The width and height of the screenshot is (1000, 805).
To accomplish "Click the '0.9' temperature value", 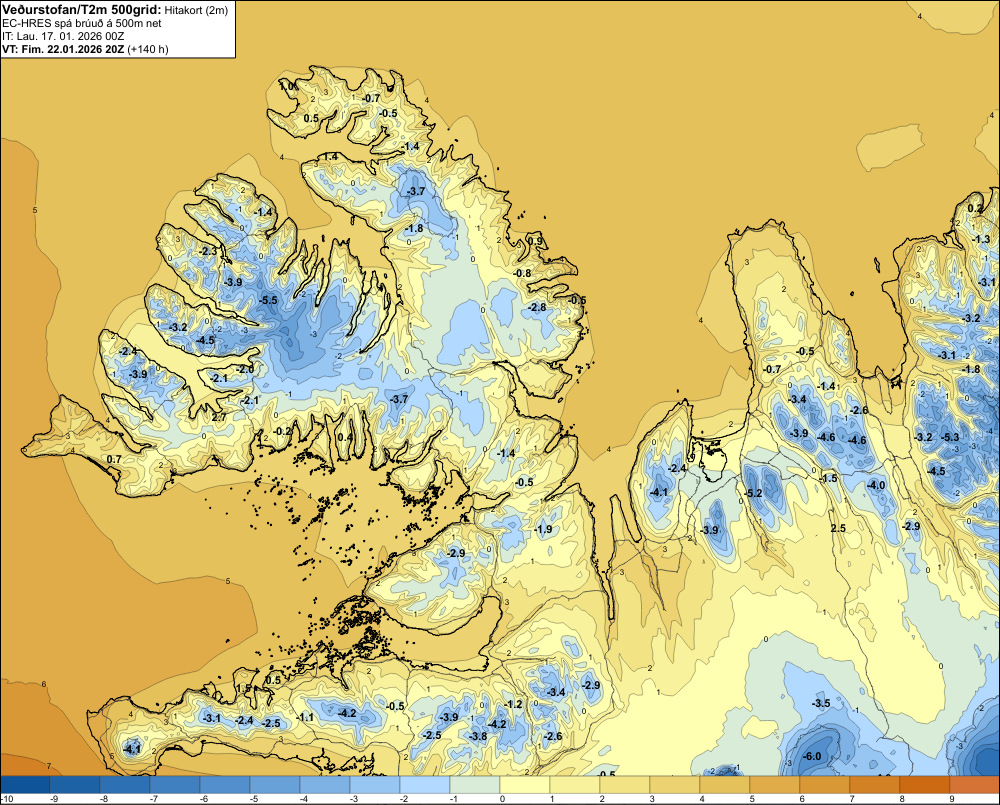I will click(536, 241).
